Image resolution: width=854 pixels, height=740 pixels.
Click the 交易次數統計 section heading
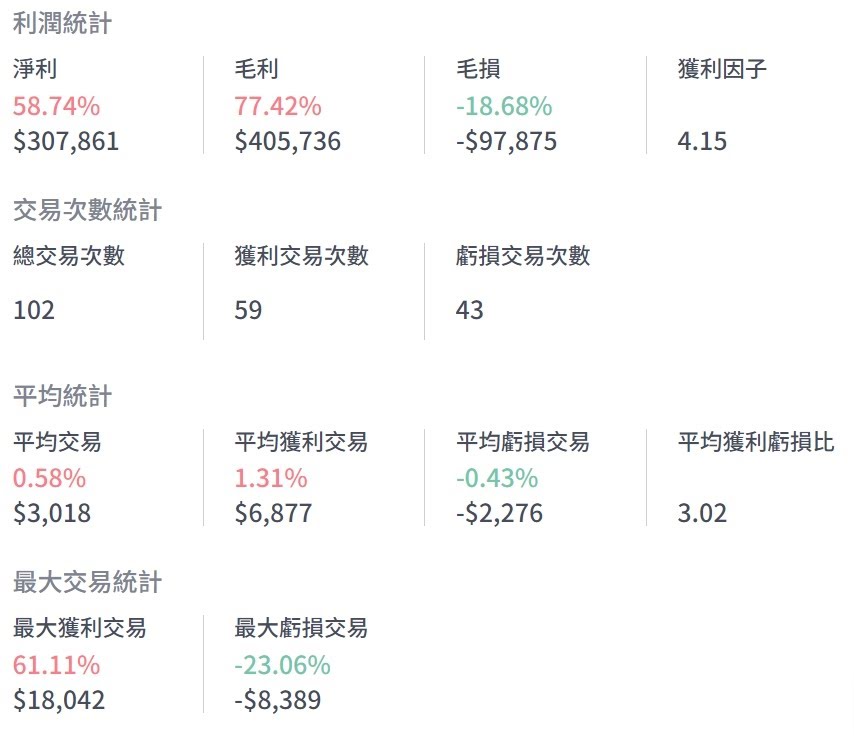pos(87,210)
